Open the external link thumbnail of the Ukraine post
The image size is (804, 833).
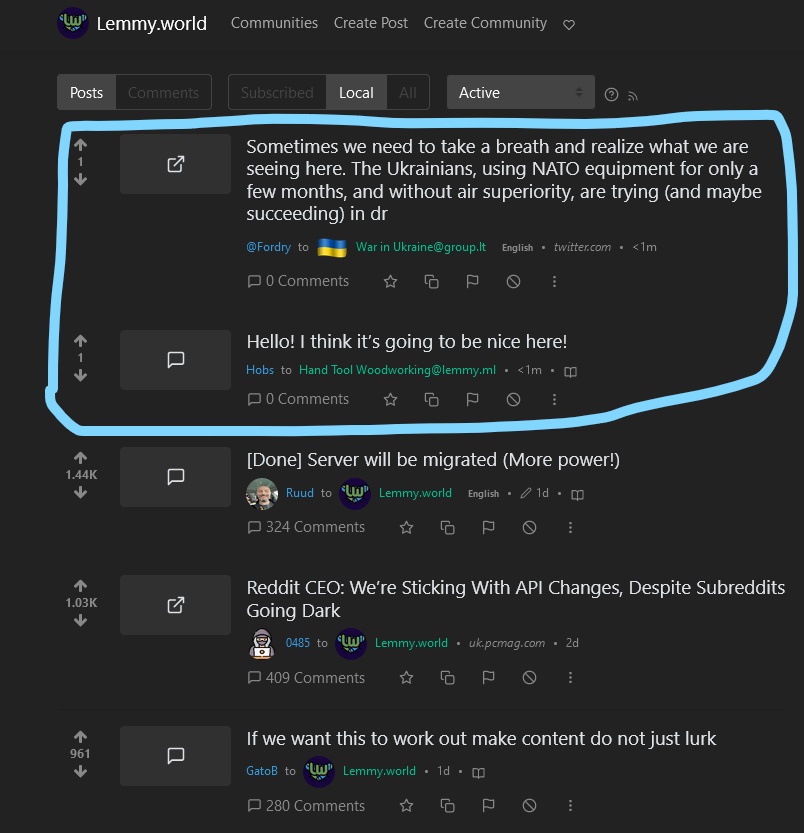175,164
